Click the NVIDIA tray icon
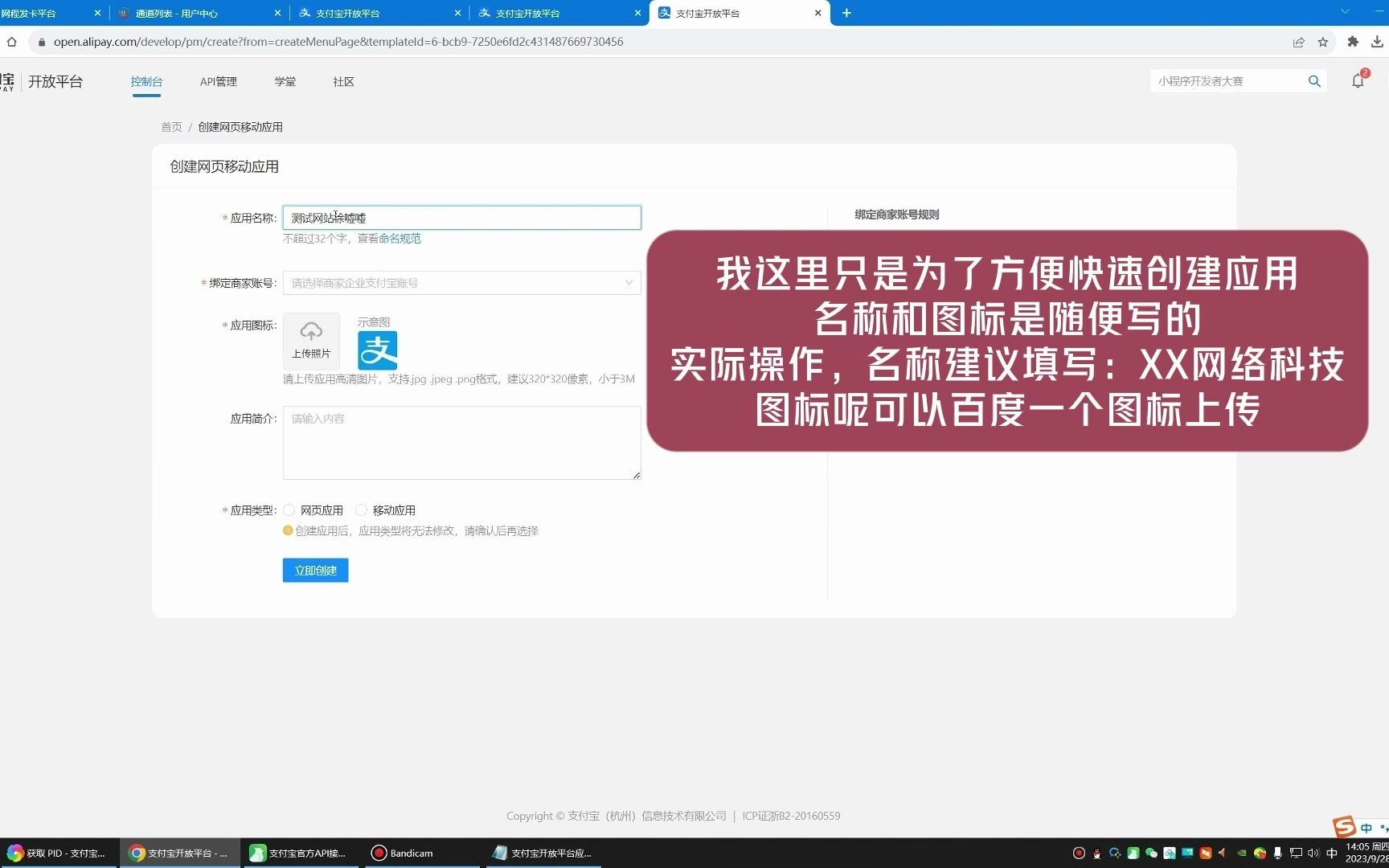 click(1242, 853)
